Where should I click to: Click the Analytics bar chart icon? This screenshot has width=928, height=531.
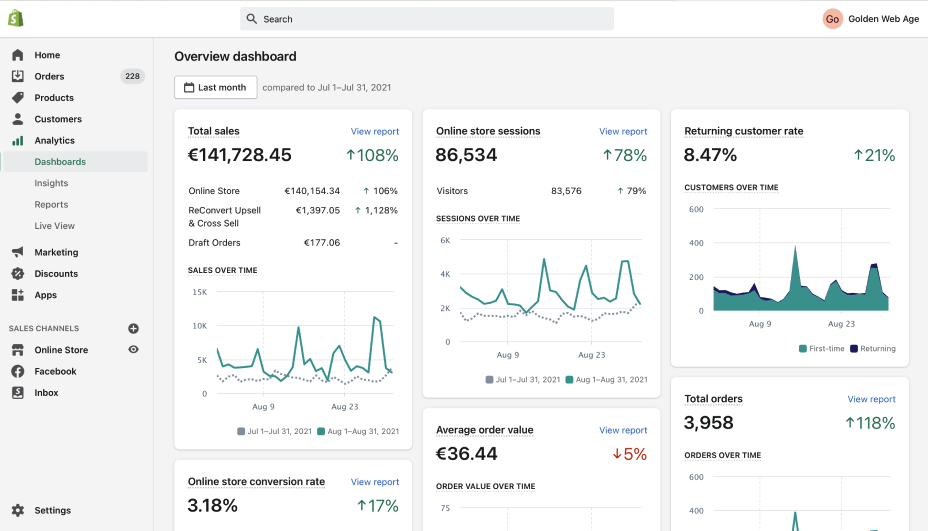pos(18,140)
